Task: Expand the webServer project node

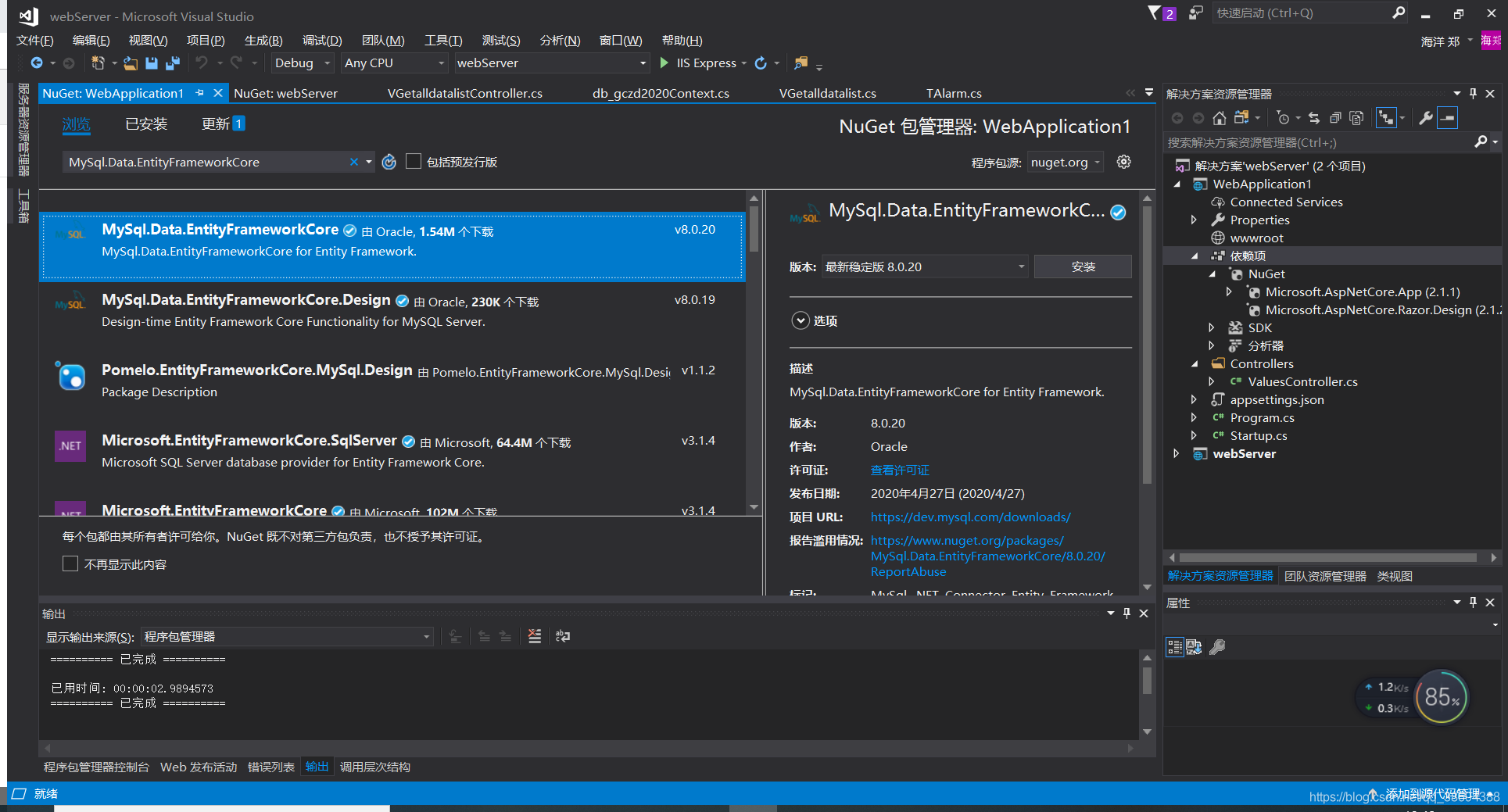Action: (x=1177, y=453)
